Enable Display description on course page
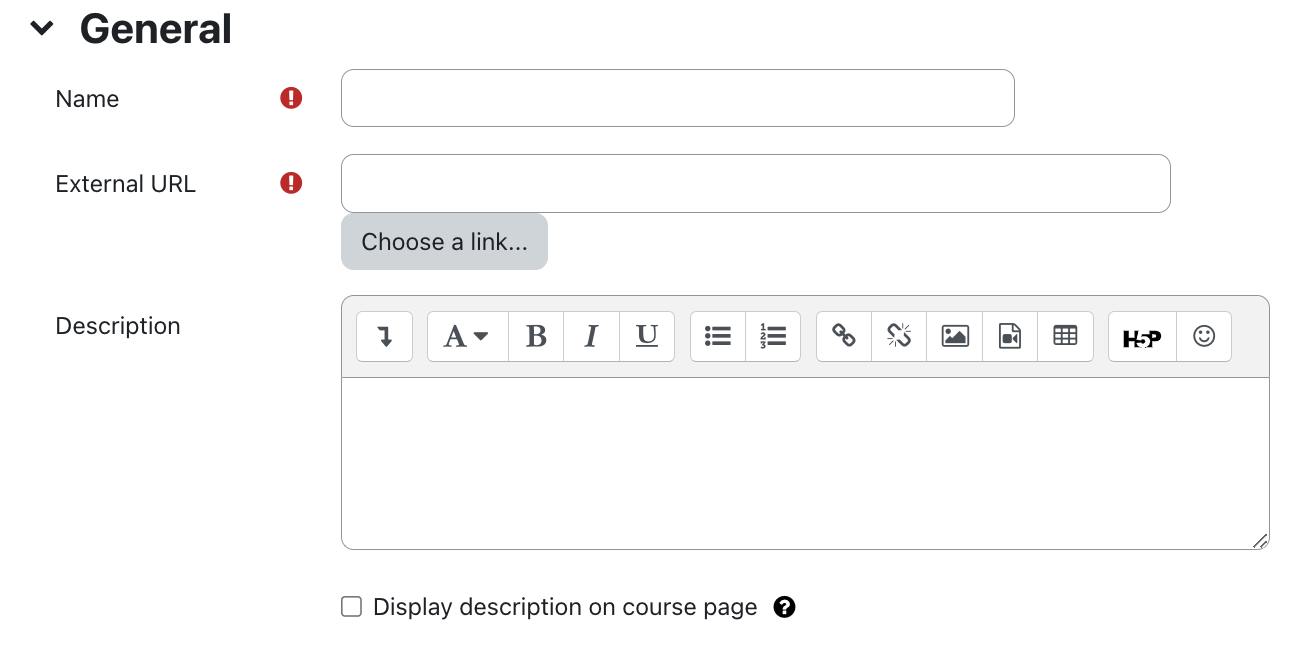 coord(351,606)
